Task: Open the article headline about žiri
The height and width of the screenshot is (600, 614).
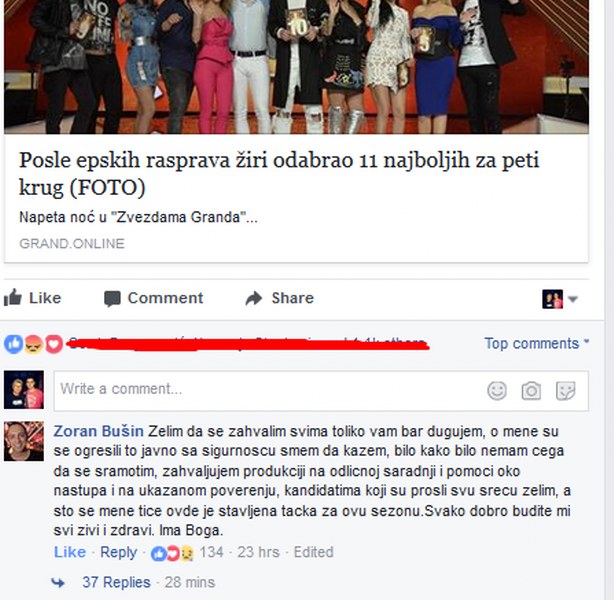Action: click(279, 173)
